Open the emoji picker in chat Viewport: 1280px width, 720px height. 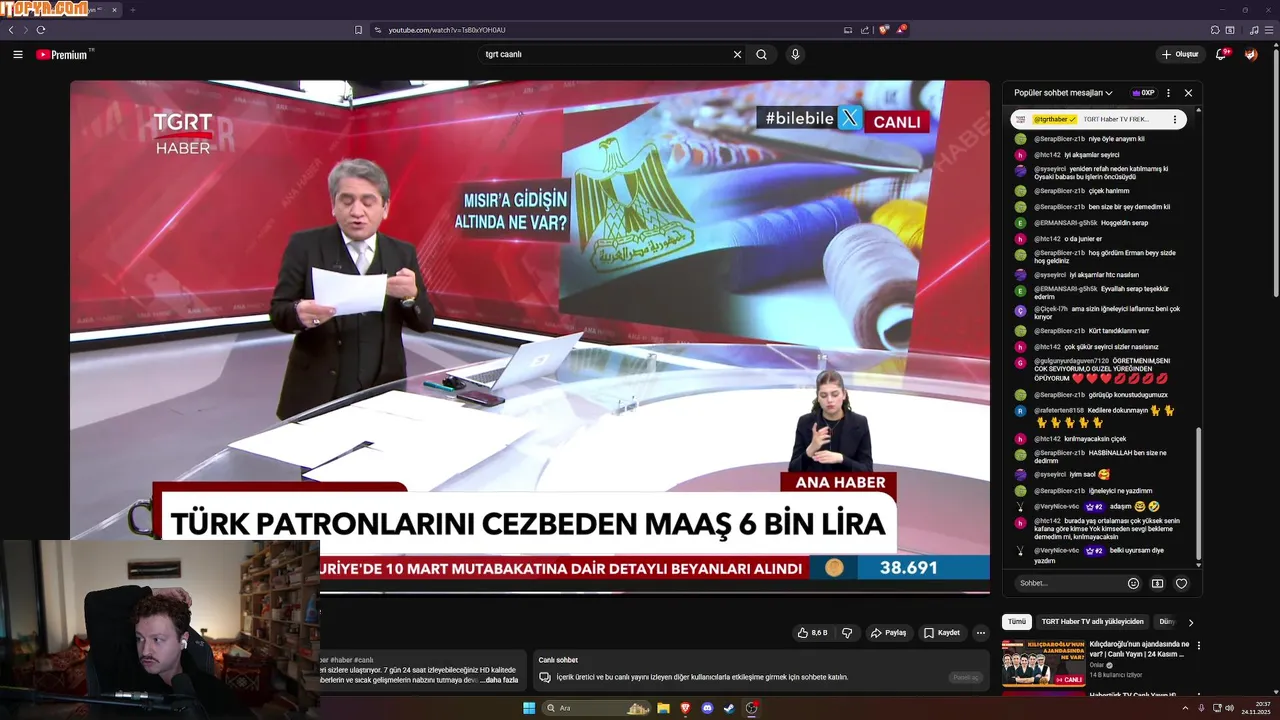tap(1133, 583)
